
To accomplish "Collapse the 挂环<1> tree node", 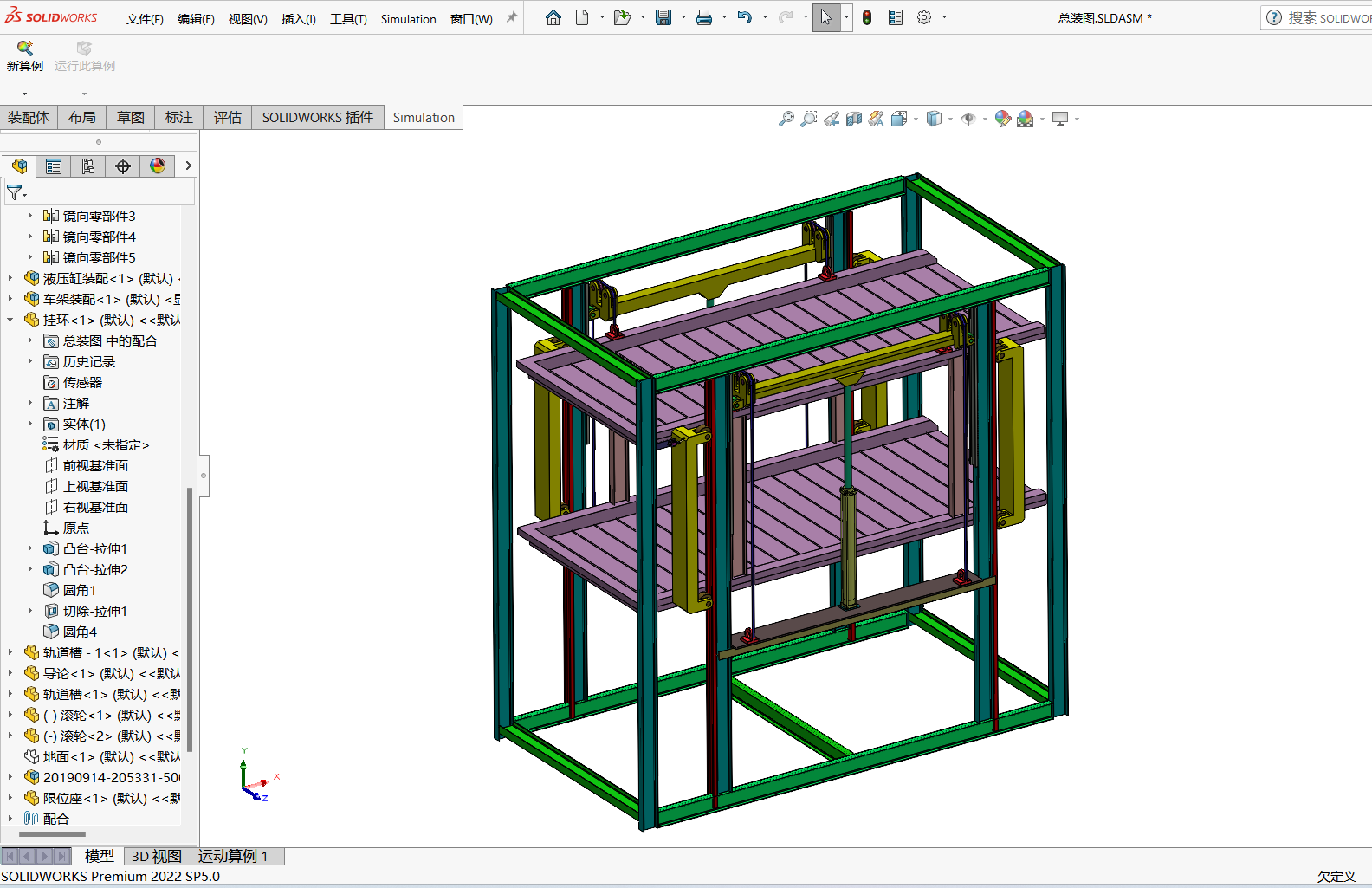I will [10, 320].
